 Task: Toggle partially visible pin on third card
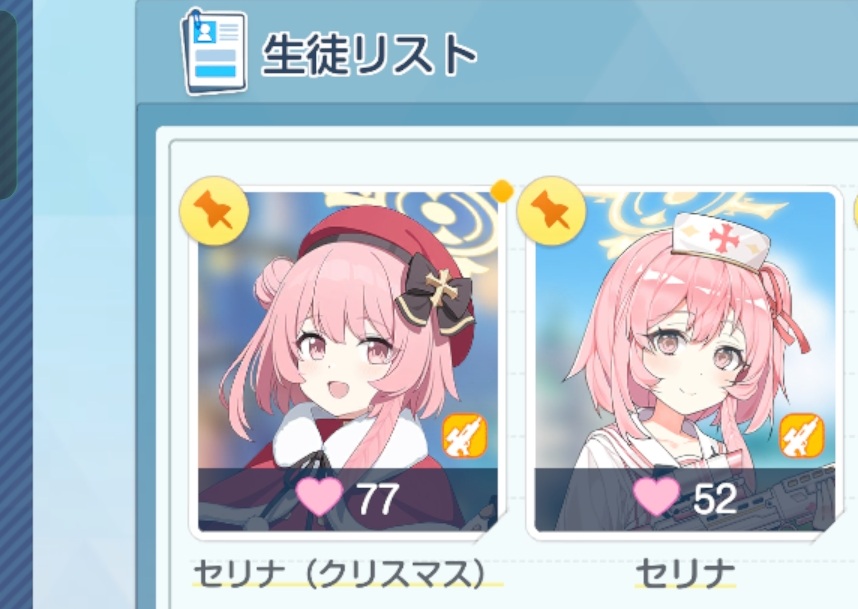(x=855, y=210)
